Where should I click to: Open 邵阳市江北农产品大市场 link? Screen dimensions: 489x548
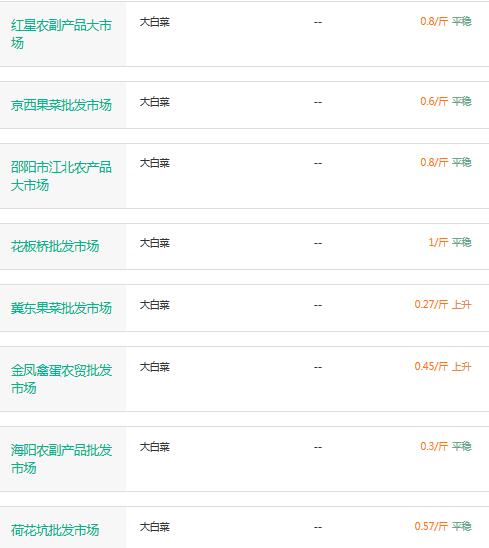point(61,176)
